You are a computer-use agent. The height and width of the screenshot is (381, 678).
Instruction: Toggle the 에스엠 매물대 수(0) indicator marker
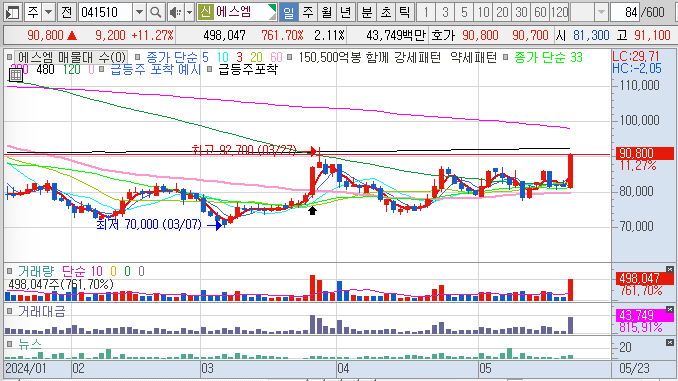point(10,57)
